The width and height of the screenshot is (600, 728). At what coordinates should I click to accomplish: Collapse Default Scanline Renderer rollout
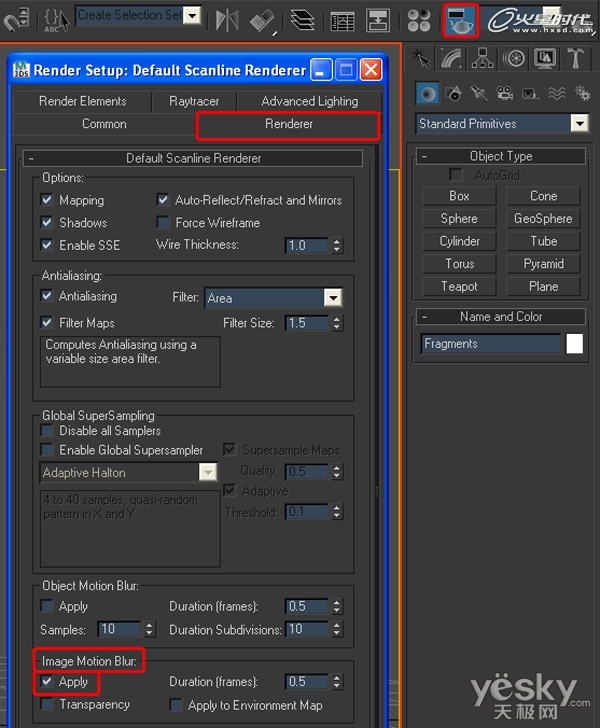(193, 158)
